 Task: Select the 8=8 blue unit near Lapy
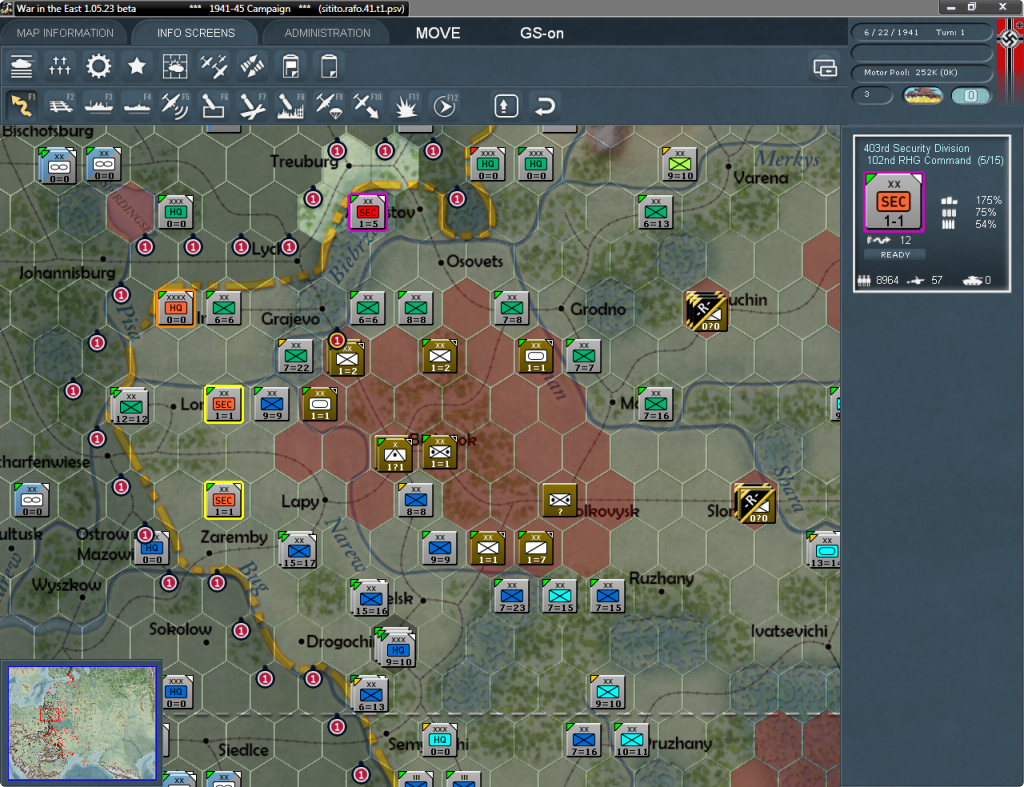(x=416, y=500)
